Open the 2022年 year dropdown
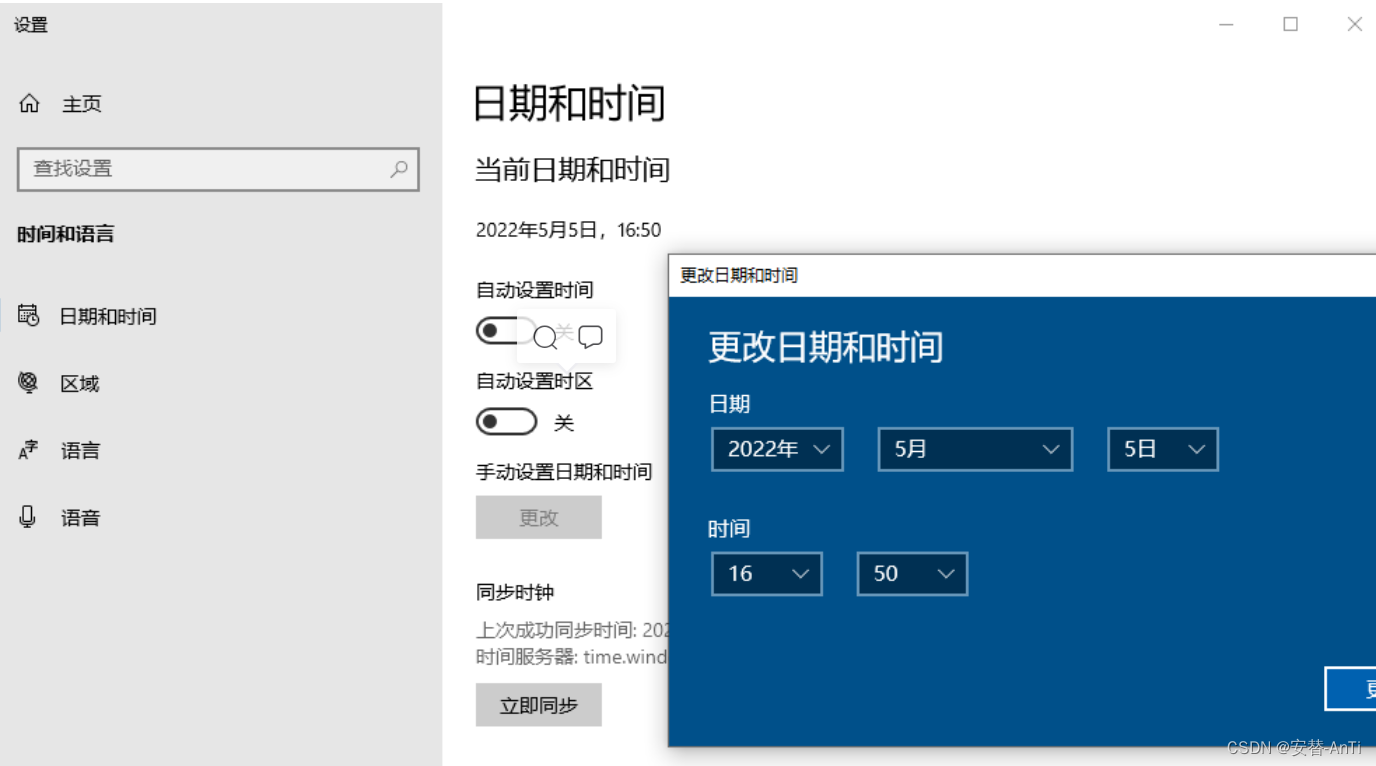 tap(777, 449)
